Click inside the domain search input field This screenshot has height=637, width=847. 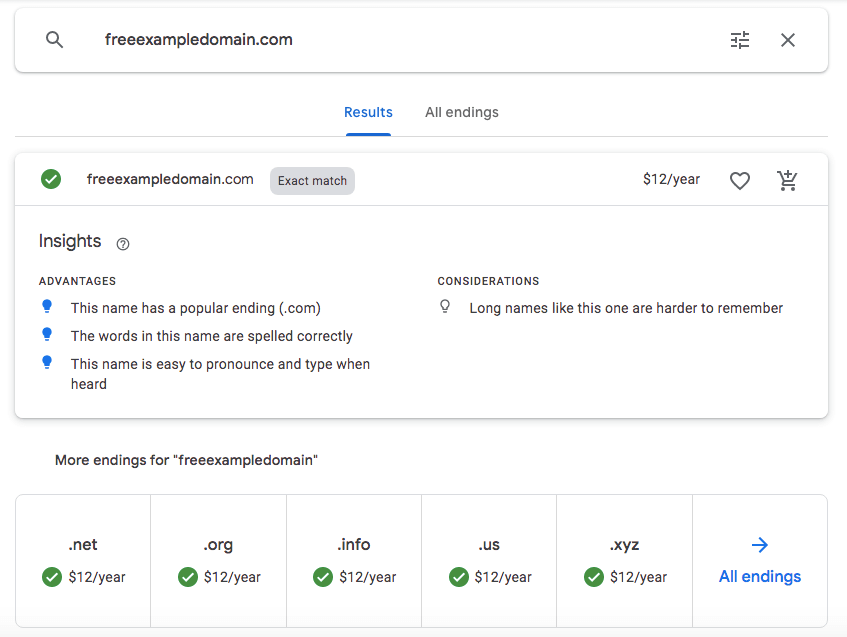(300, 40)
